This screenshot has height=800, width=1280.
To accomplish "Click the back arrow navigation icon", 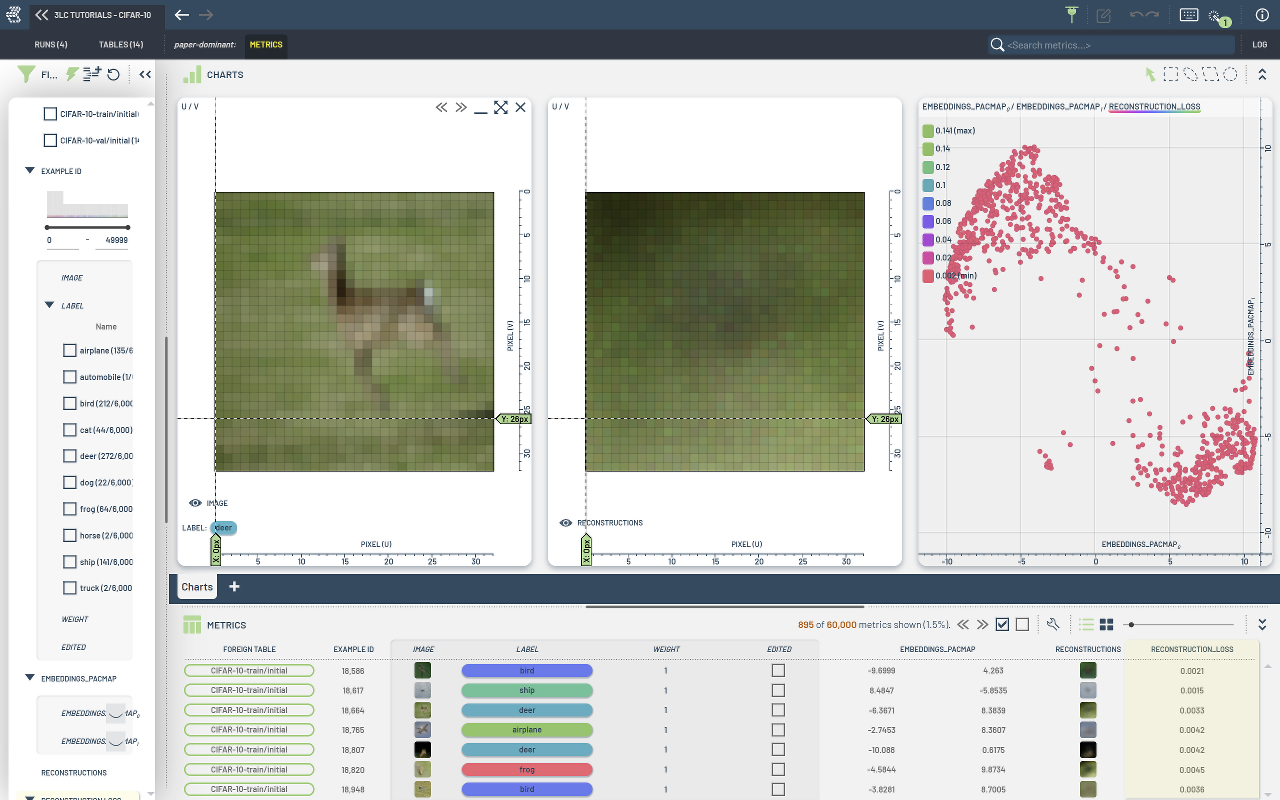I will [x=181, y=15].
